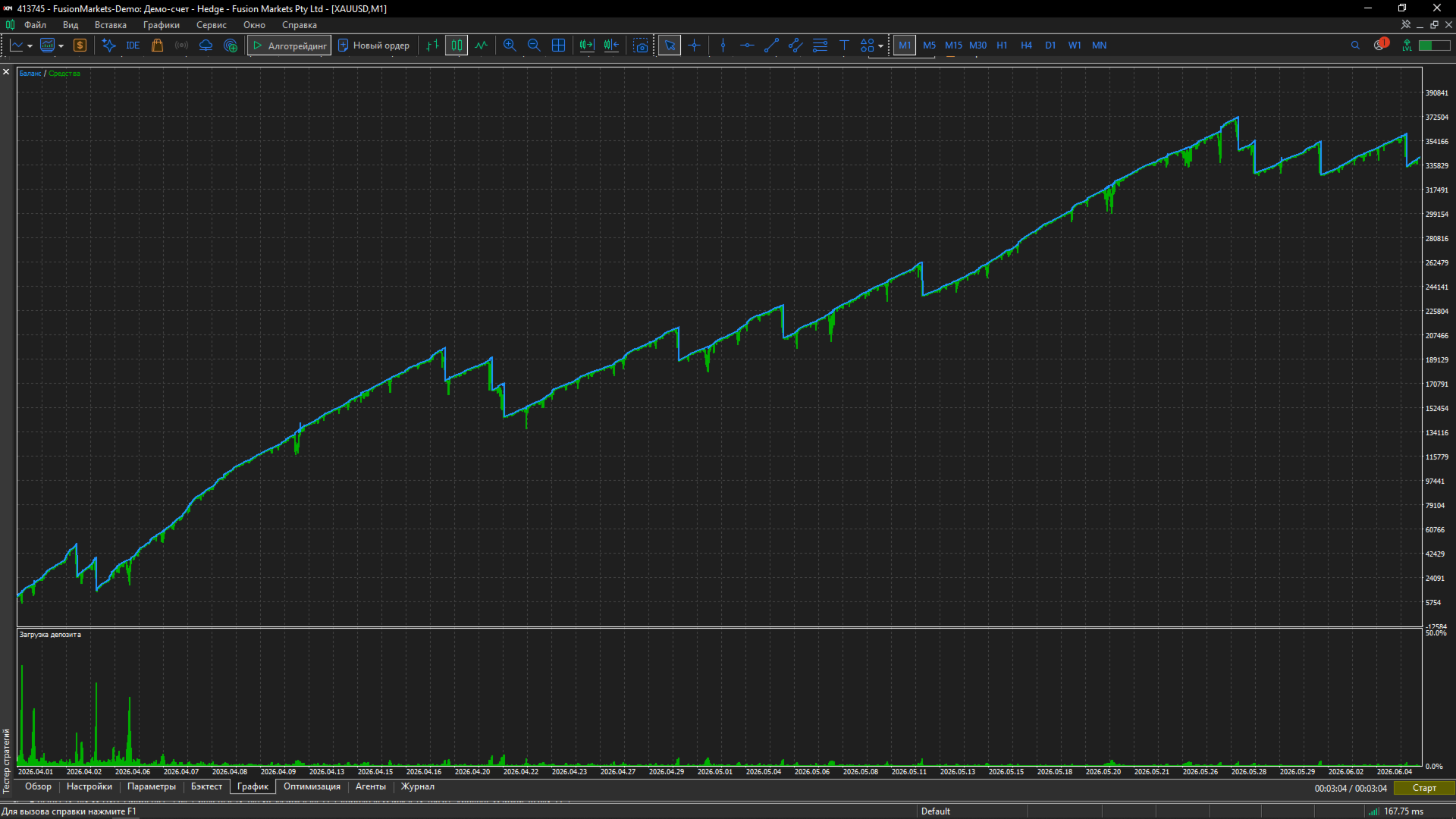Image resolution: width=1456 pixels, height=819 pixels.
Task: Toggle the Алготрейдинг button
Action: (289, 45)
